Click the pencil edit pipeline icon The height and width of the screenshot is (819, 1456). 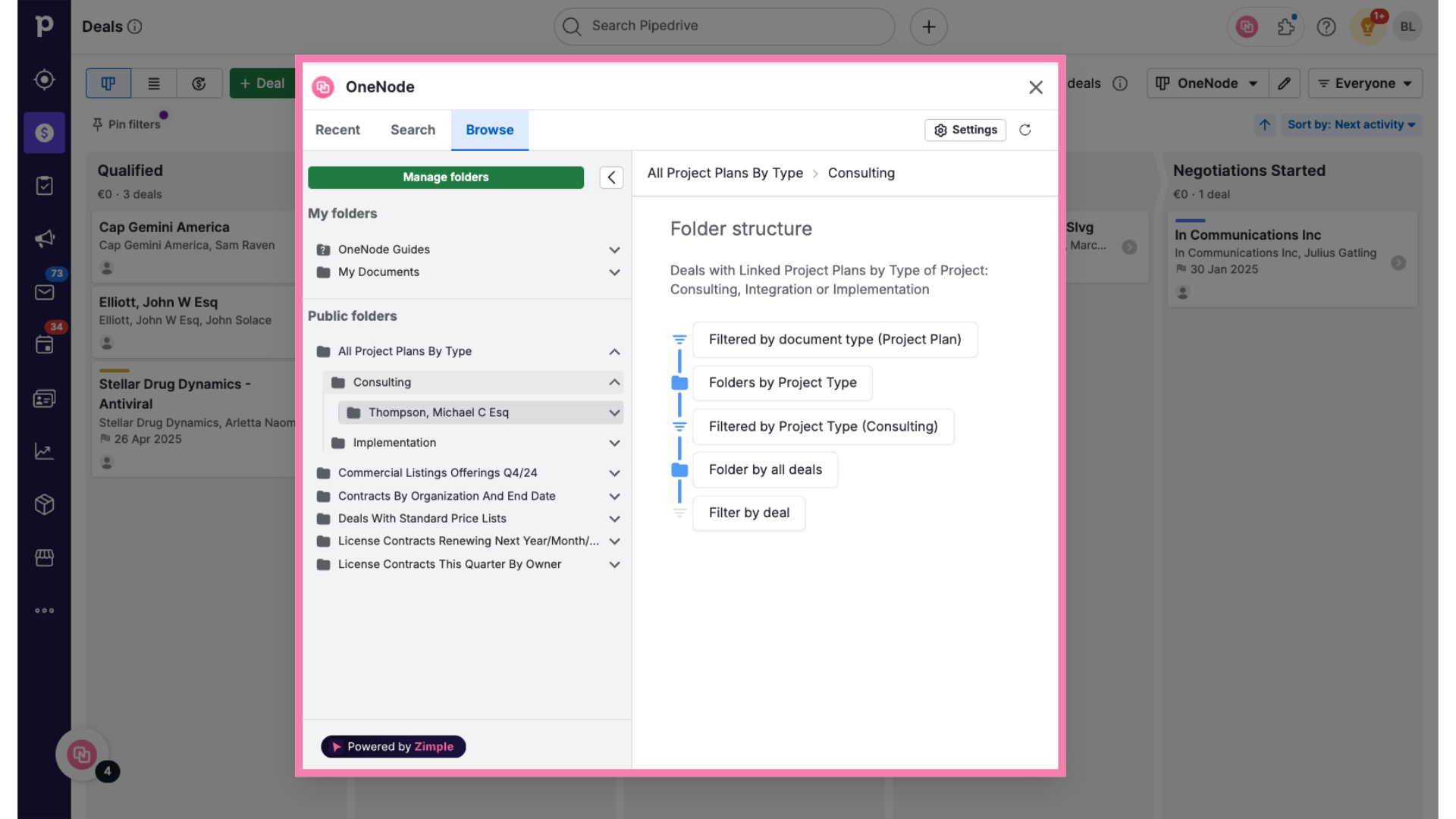pos(1284,83)
